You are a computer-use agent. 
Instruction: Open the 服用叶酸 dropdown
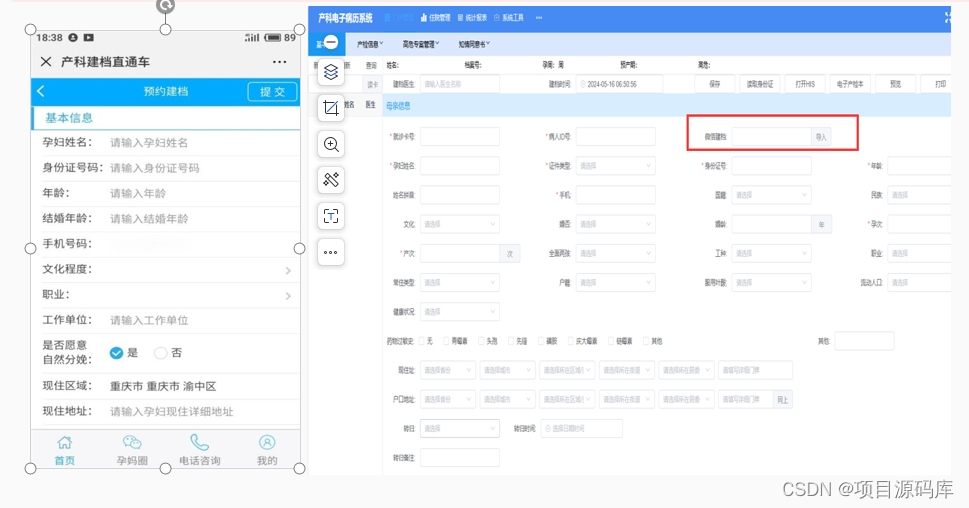(771, 282)
